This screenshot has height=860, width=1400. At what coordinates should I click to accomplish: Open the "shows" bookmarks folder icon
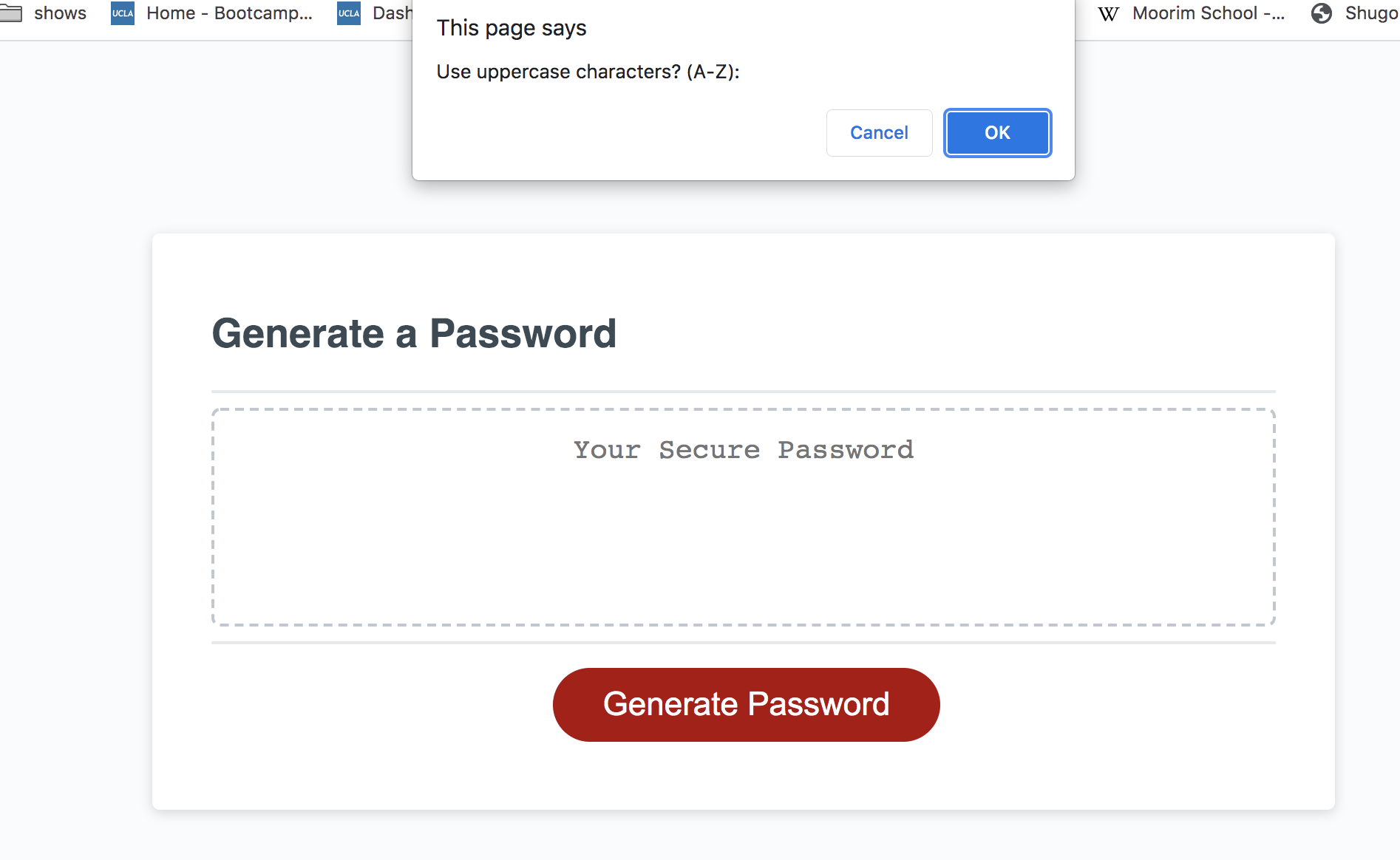pyautogui.click(x=12, y=13)
